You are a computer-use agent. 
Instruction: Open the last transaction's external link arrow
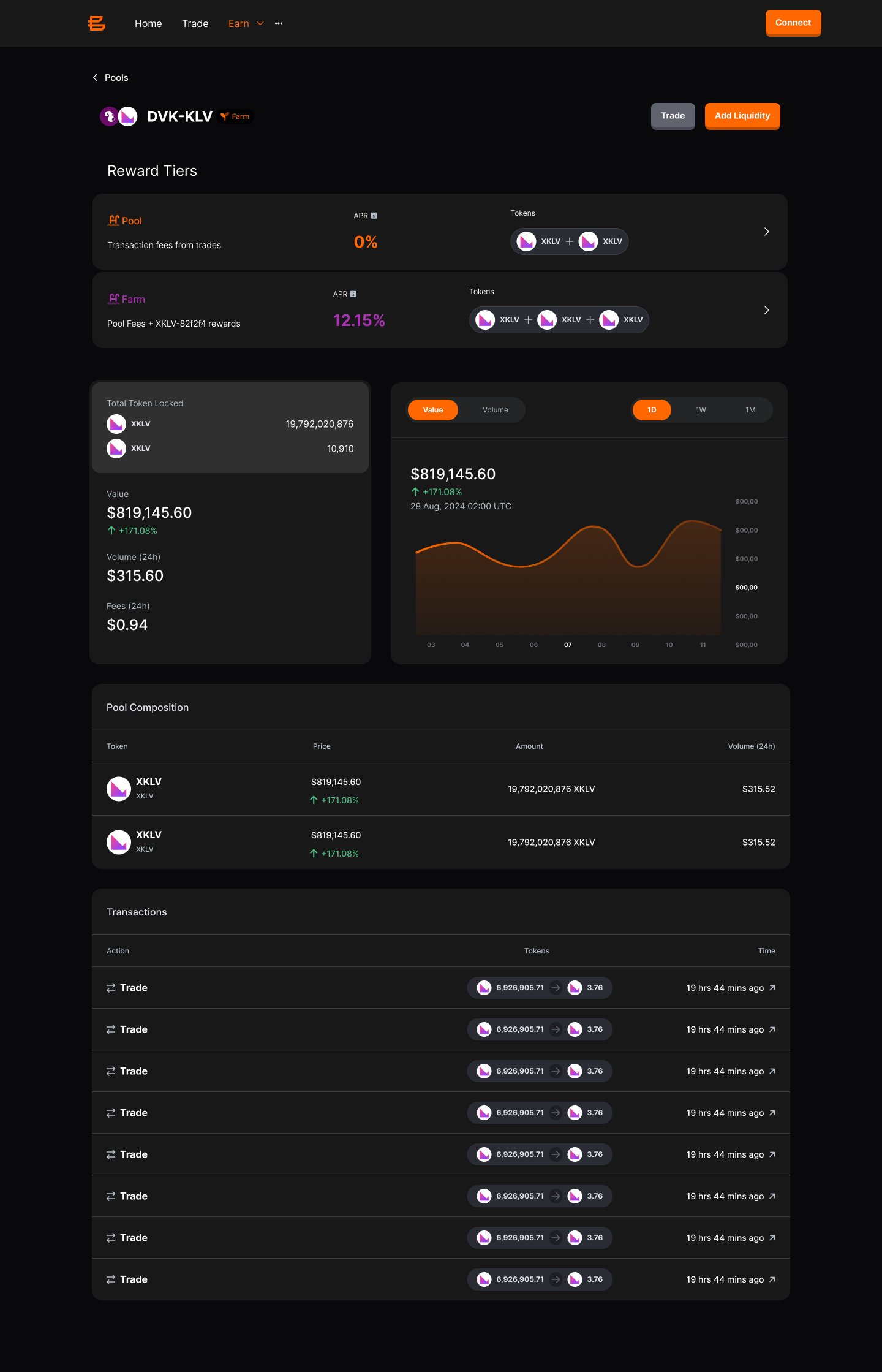[772, 1279]
